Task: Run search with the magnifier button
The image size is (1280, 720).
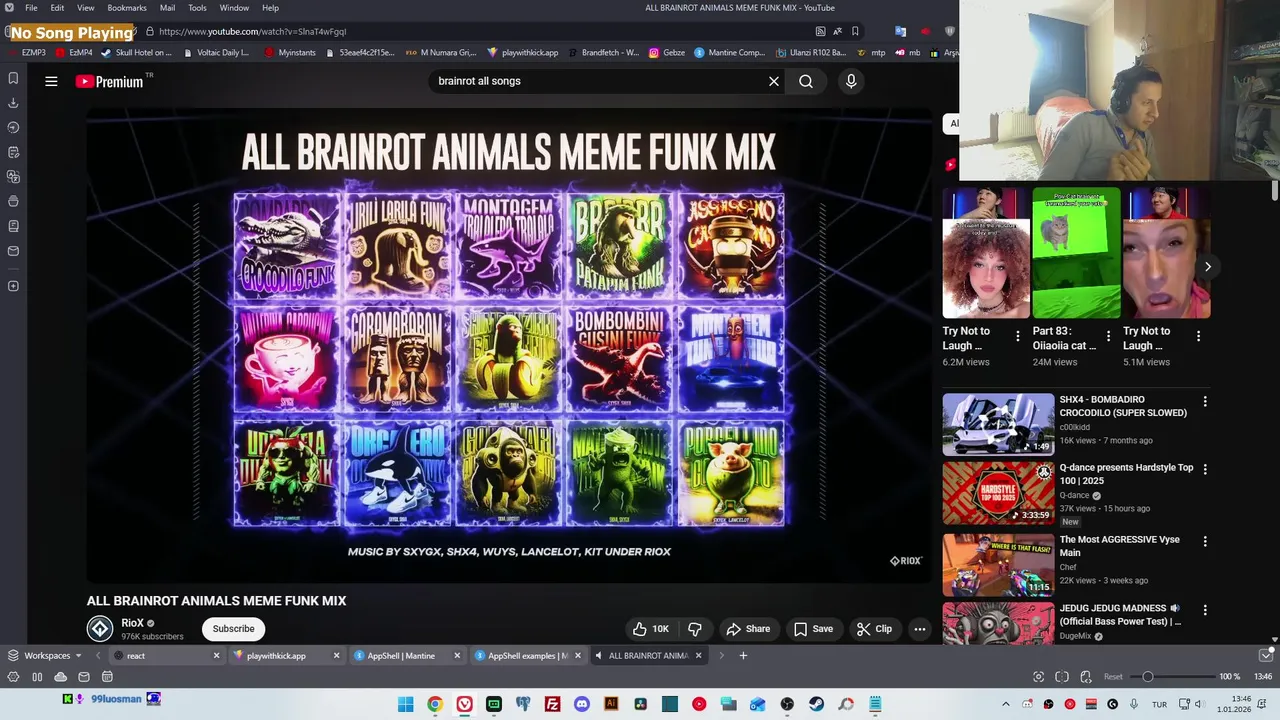Action: 806,81
